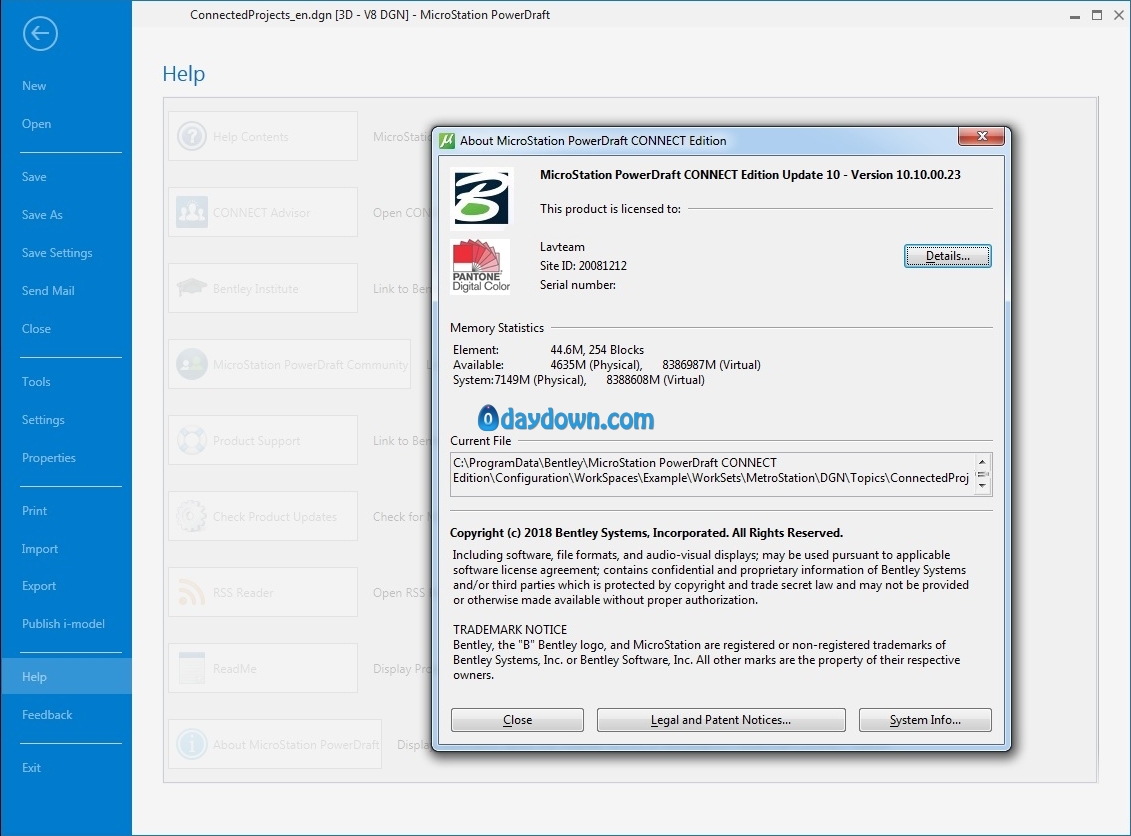Select Import from the sidebar
Viewport: 1131px width, 836px height.
(40, 549)
